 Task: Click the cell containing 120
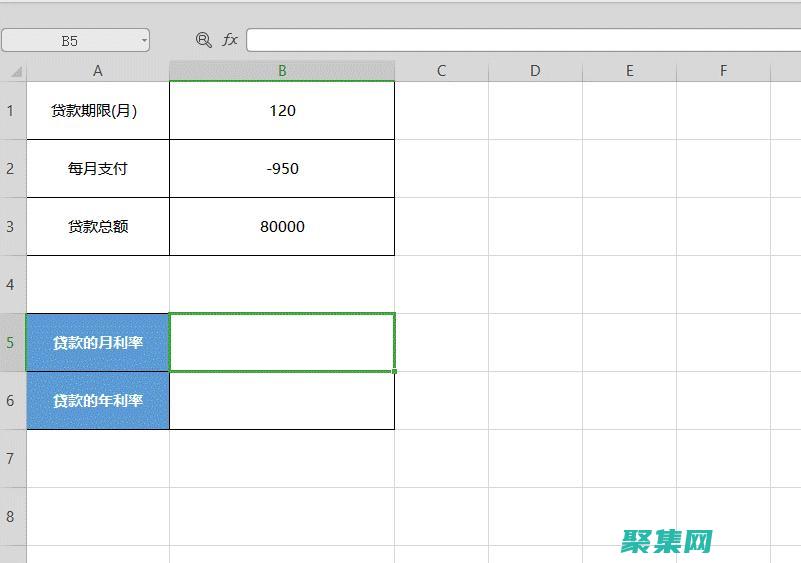tap(282, 111)
